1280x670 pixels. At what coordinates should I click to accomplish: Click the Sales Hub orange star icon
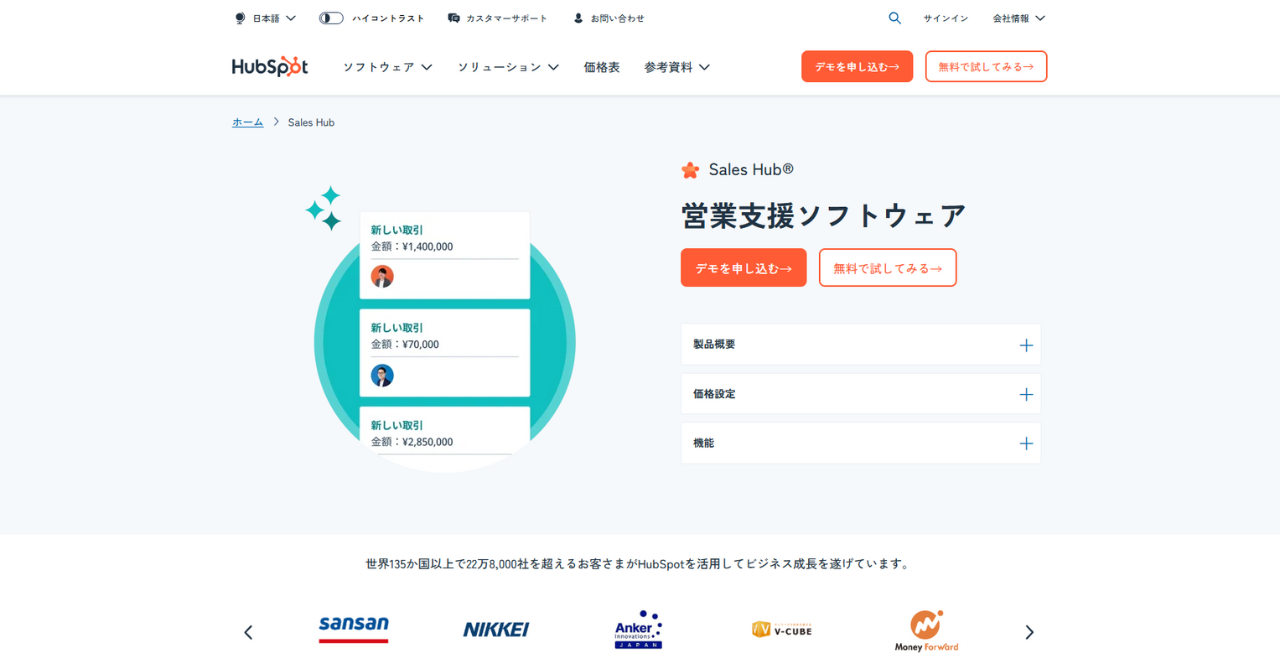690,170
